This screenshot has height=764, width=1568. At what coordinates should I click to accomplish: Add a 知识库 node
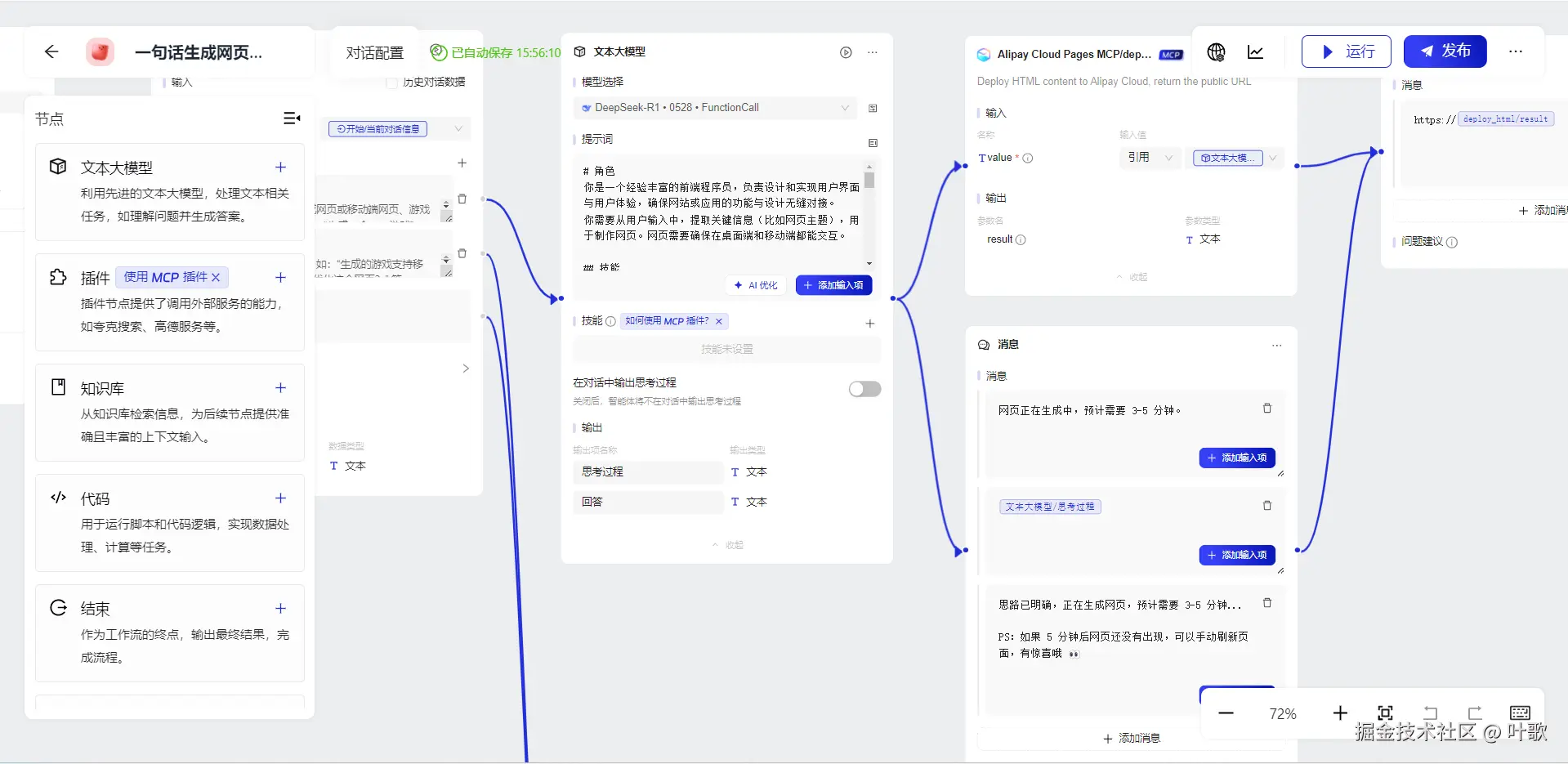pos(280,388)
